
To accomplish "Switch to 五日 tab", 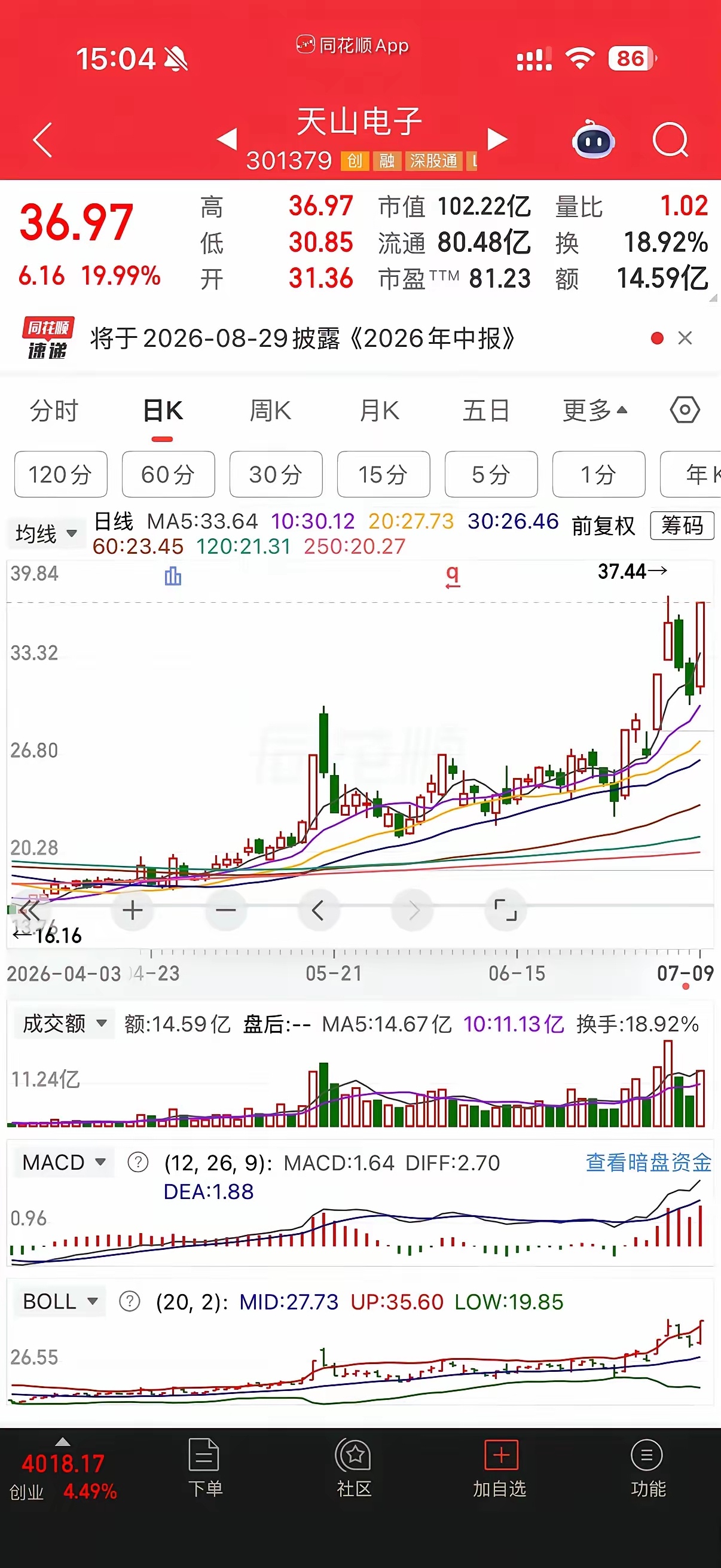I will (x=485, y=411).
